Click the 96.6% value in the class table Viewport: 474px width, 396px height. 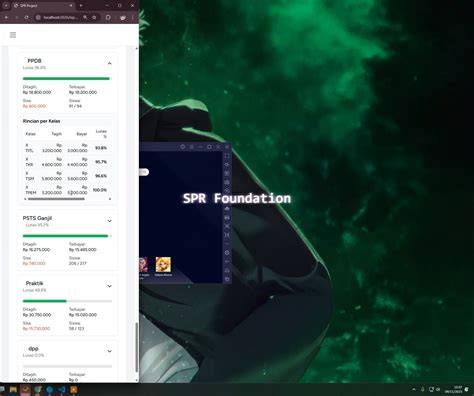coord(101,176)
